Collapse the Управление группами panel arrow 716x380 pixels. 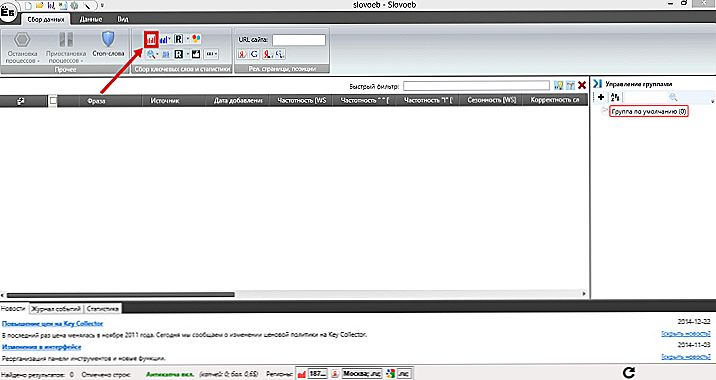(x=597, y=84)
